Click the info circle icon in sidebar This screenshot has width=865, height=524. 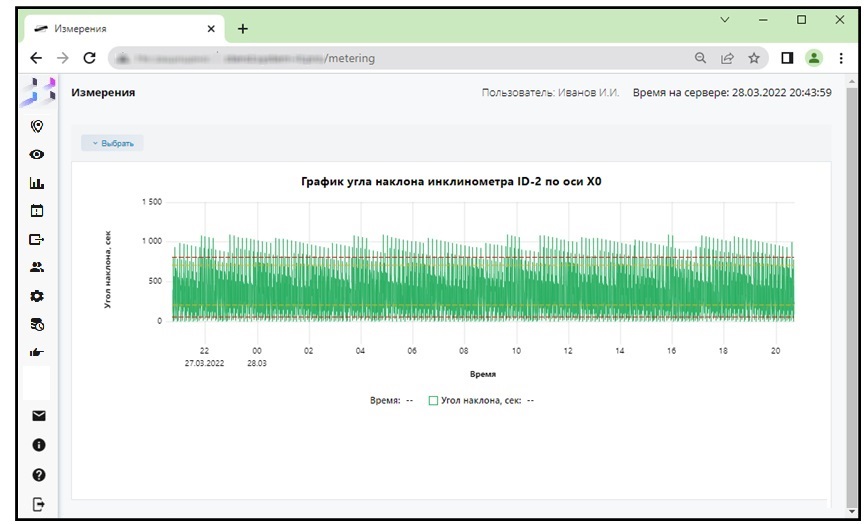coord(39,445)
